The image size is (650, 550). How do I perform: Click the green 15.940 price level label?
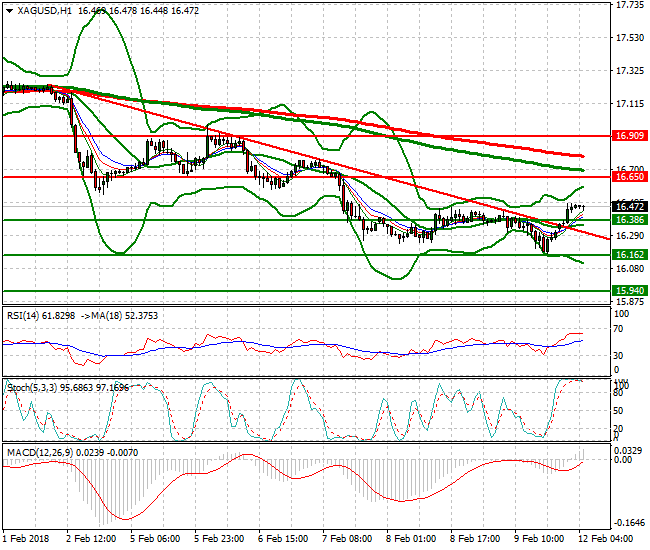click(629, 291)
